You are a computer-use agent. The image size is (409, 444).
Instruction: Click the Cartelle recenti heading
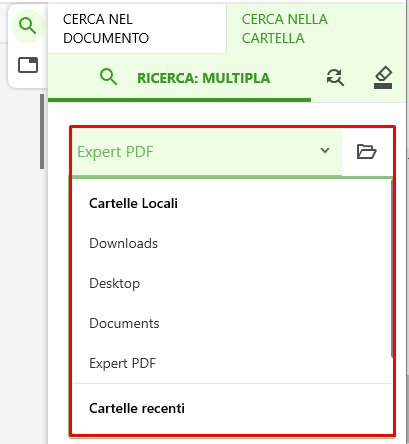(x=137, y=408)
